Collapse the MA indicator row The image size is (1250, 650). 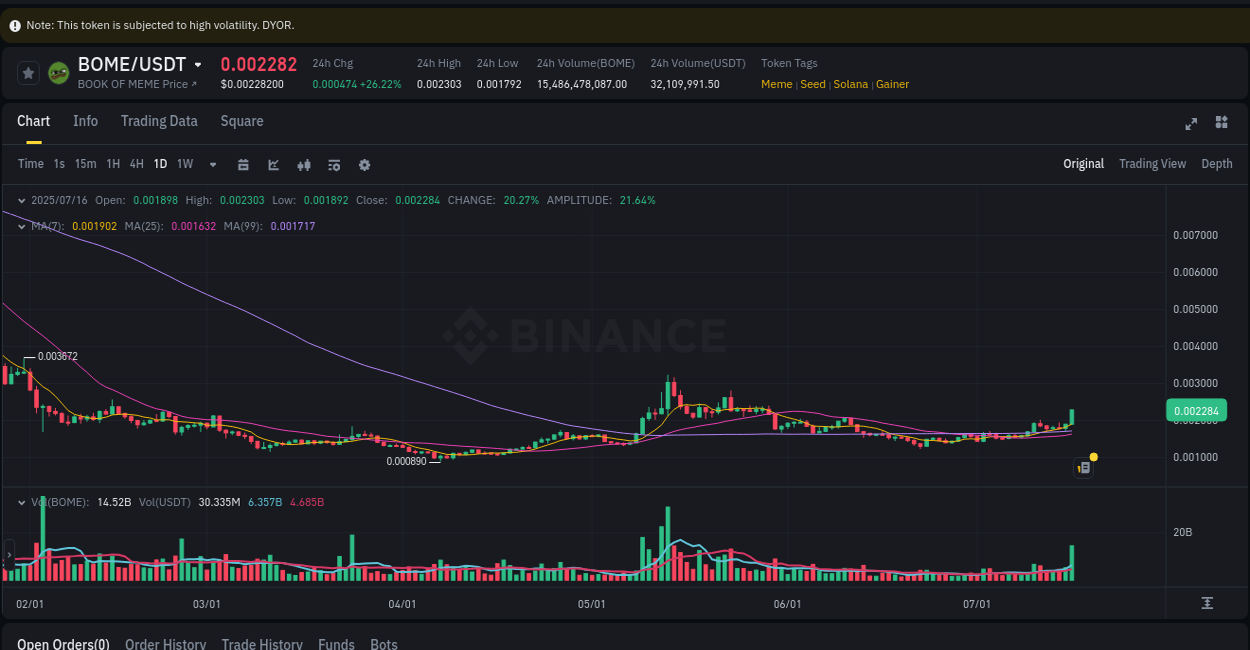click(x=20, y=226)
